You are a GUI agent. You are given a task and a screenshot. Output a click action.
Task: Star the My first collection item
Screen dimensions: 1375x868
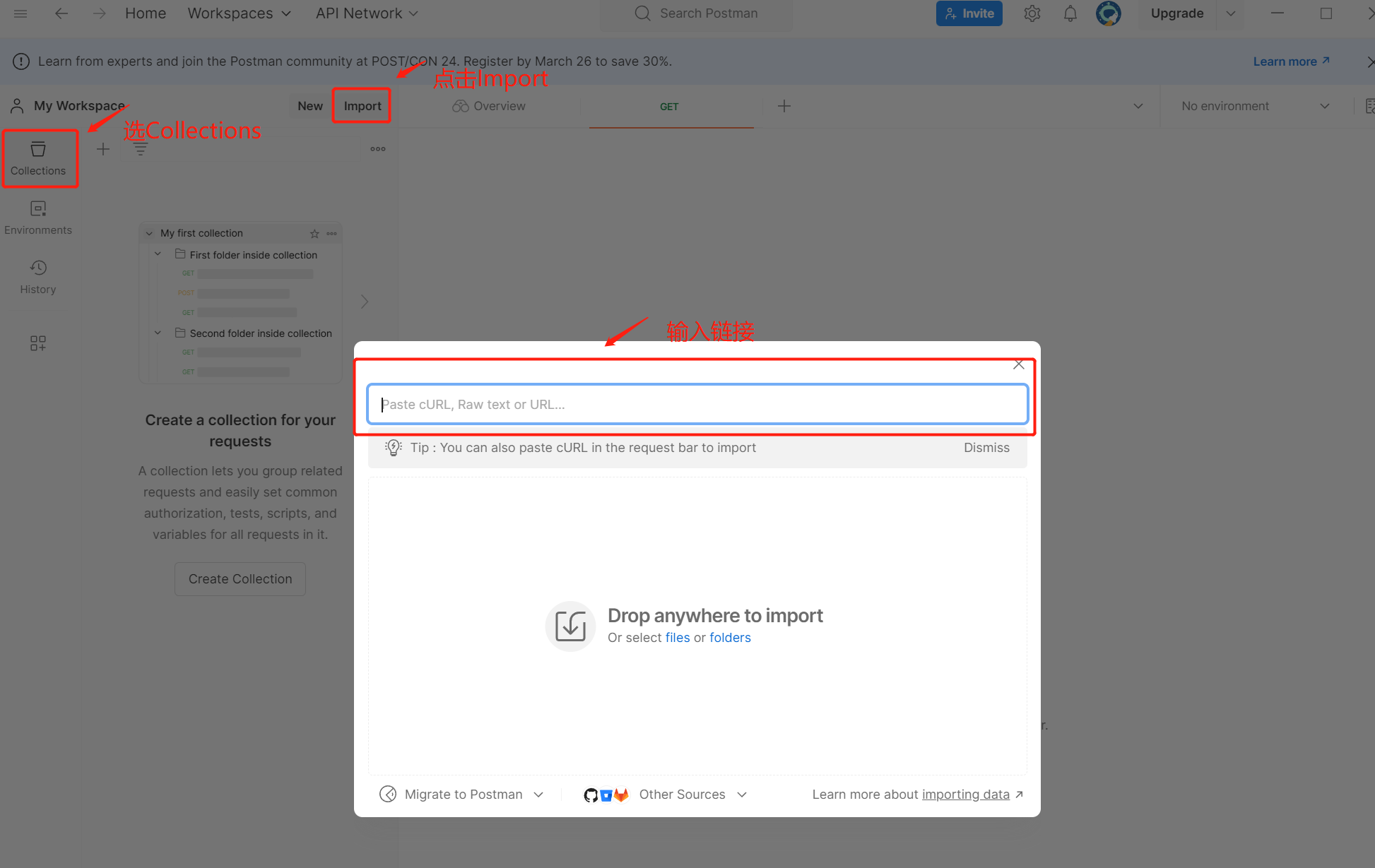[314, 234]
